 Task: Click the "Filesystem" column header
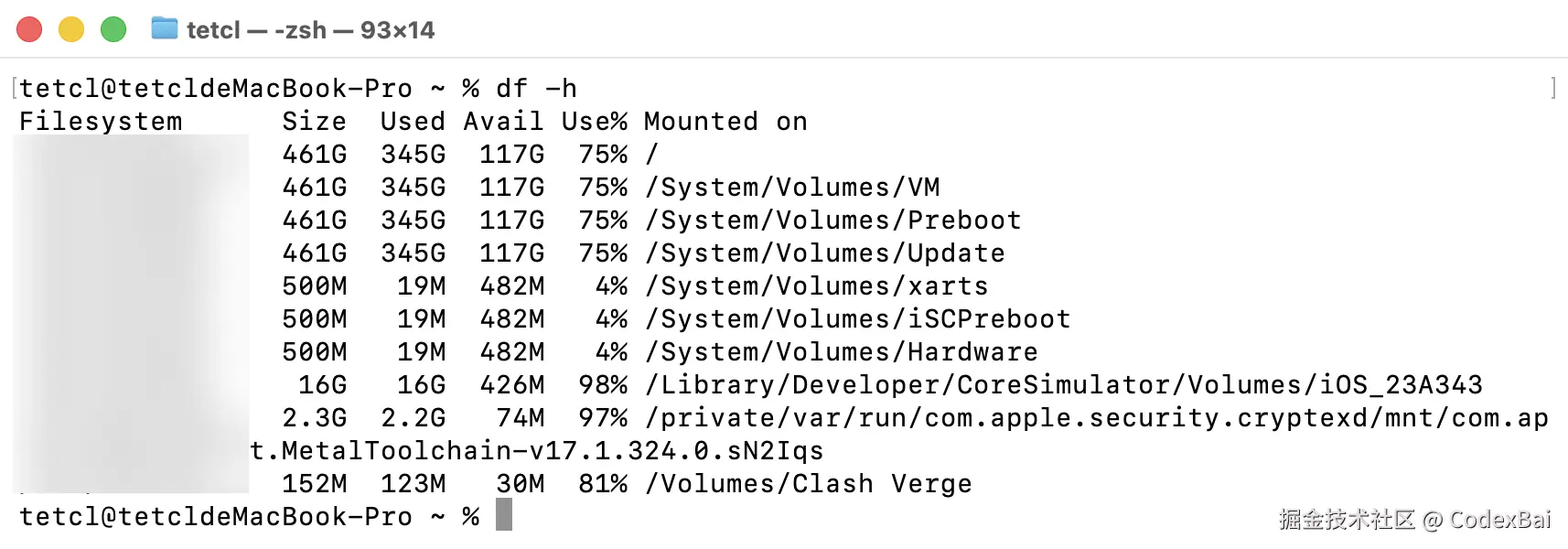coord(101,122)
